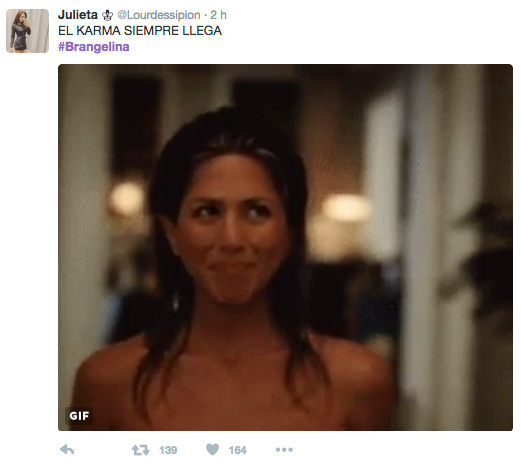This screenshot has height=464, width=521.
Task: Click the display name Julieta
Action: click(x=78, y=15)
